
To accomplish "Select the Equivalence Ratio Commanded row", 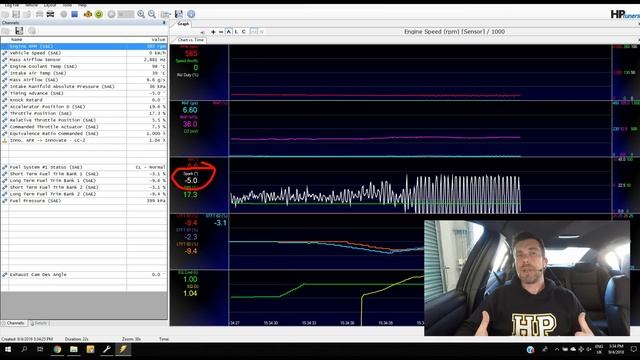I will (84, 133).
